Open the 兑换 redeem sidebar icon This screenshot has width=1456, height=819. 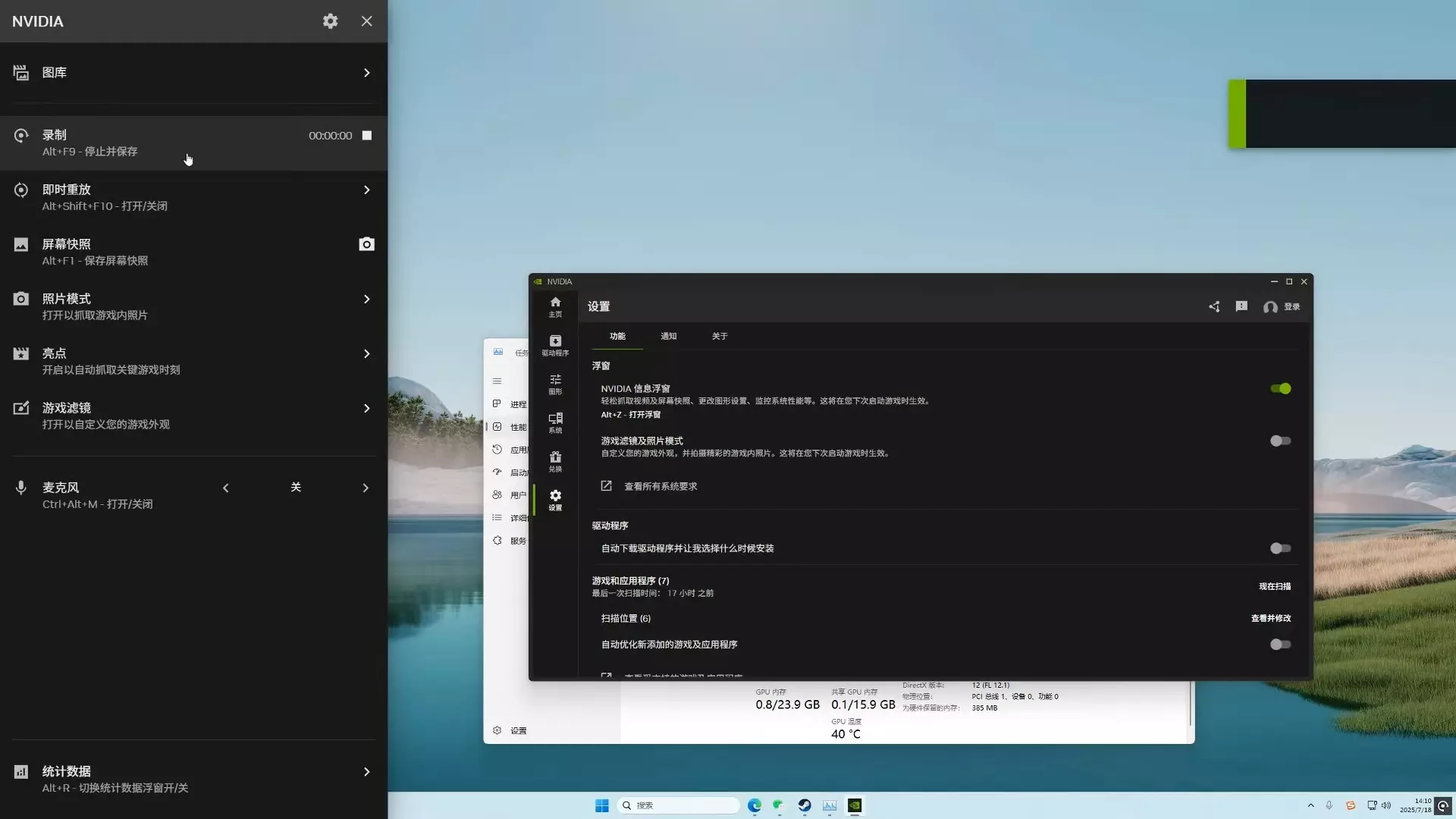click(x=555, y=461)
